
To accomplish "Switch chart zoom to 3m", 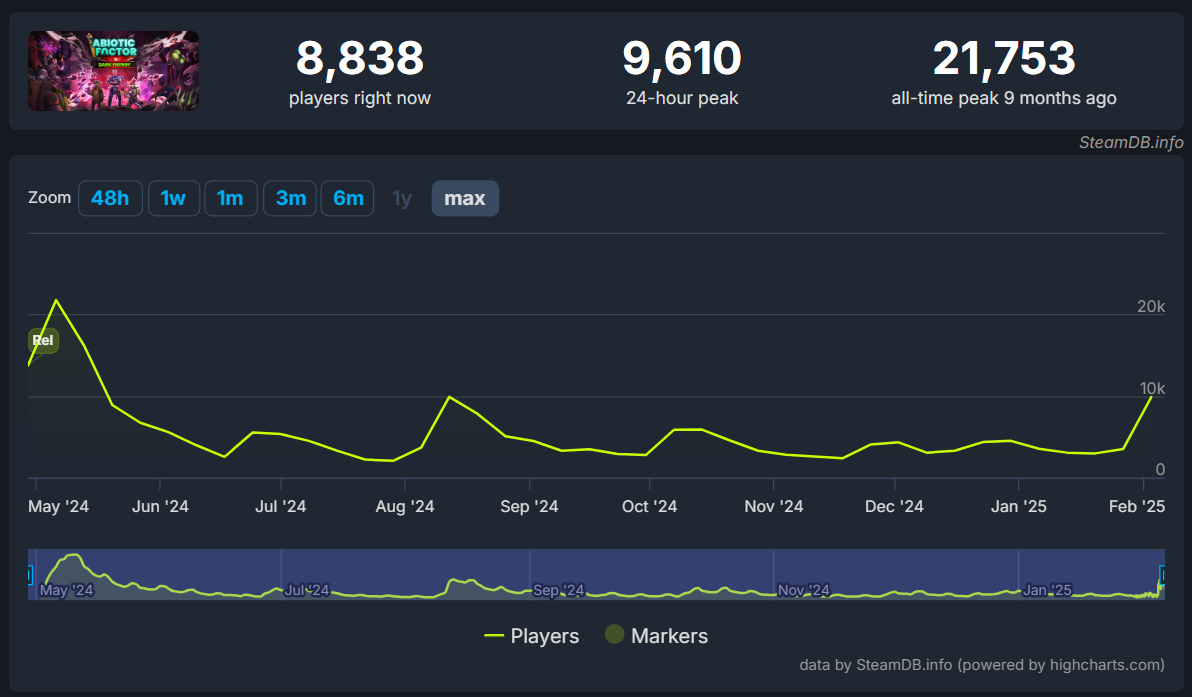I will (290, 198).
